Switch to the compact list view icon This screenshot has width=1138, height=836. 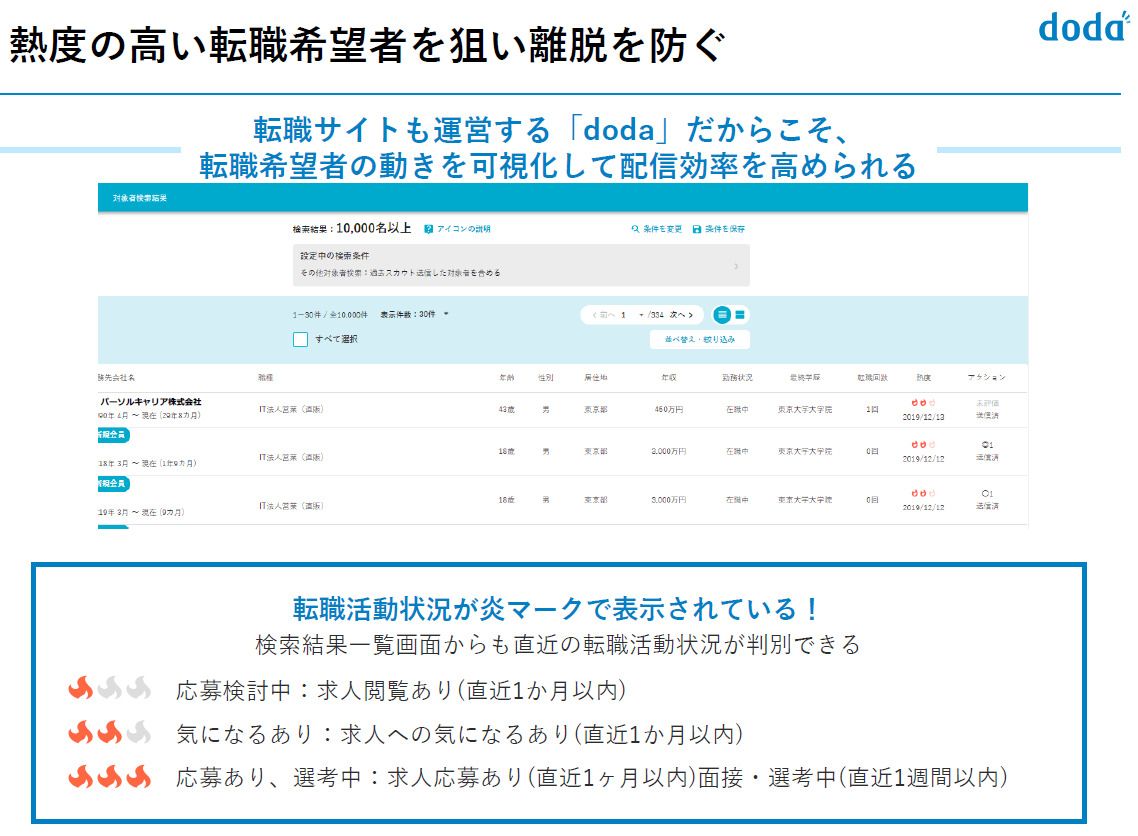click(740, 314)
